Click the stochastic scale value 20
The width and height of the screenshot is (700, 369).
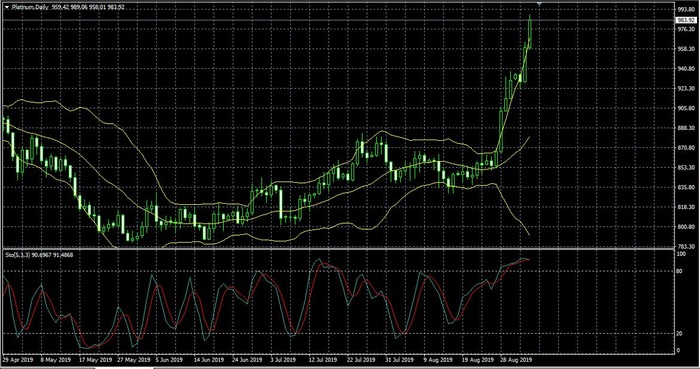pyautogui.click(x=680, y=333)
